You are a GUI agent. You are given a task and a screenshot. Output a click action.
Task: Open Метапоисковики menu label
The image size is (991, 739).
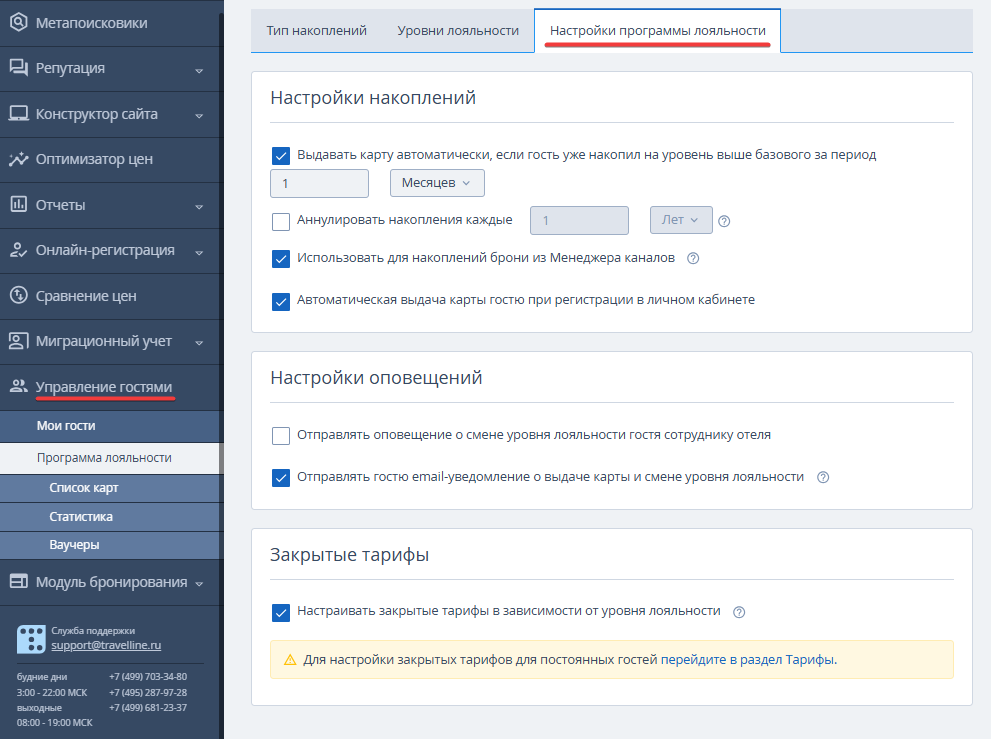pos(92,23)
